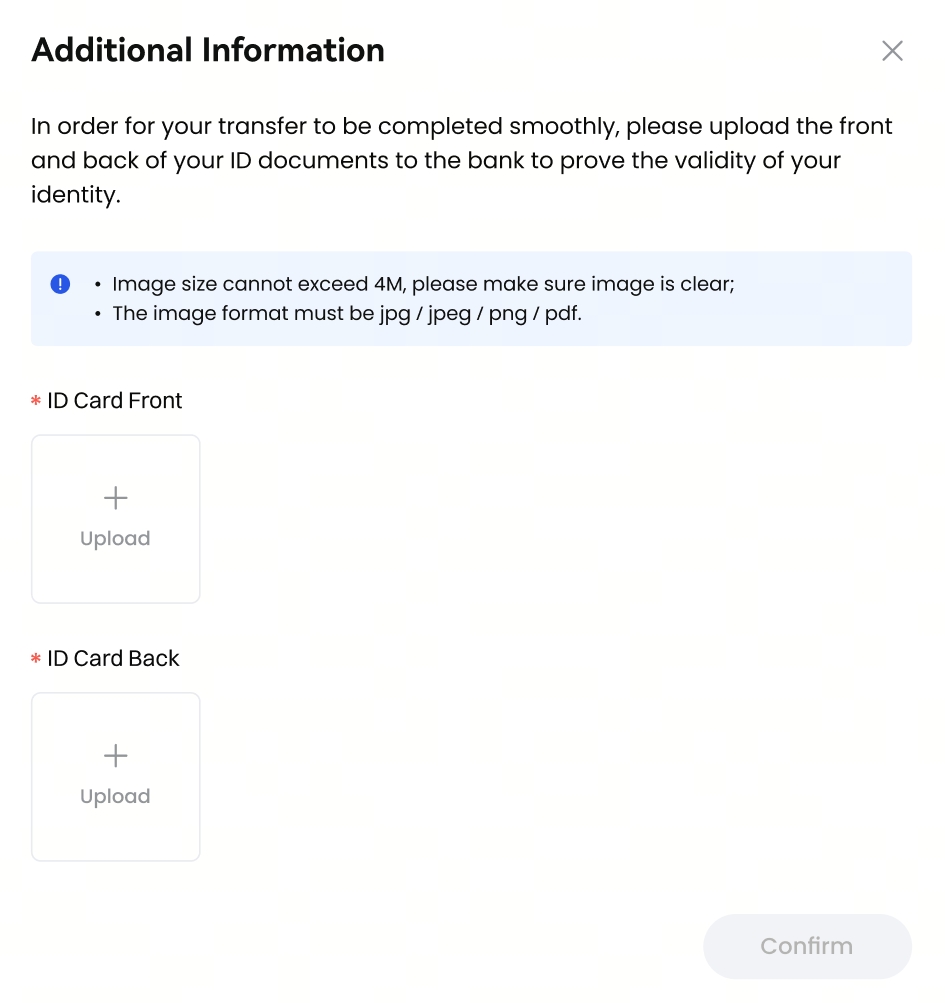This screenshot has height=1003, width=945.
Task: Select the Upload text for ID Card Back
Action: click(x=115, y=796)
